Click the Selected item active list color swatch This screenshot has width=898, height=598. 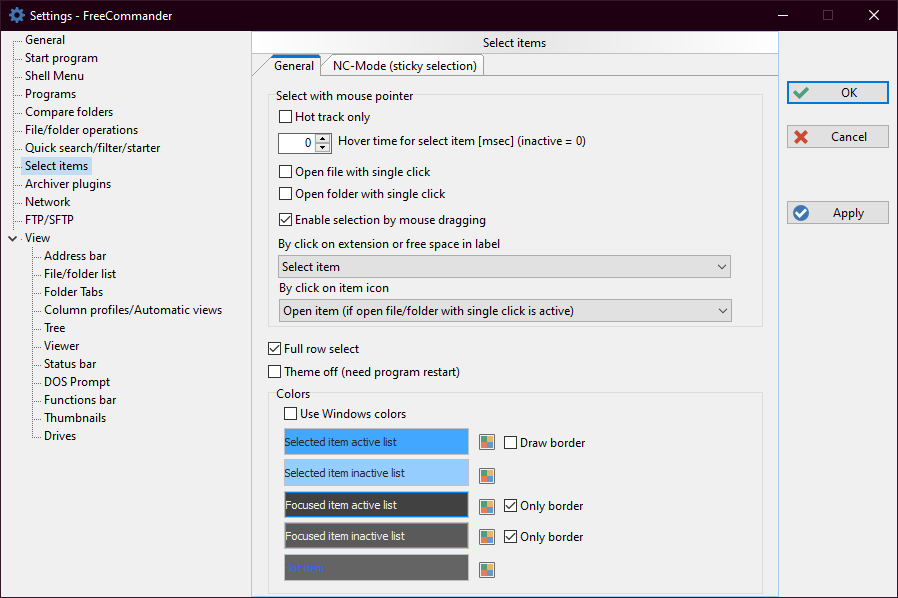point(376,442)
